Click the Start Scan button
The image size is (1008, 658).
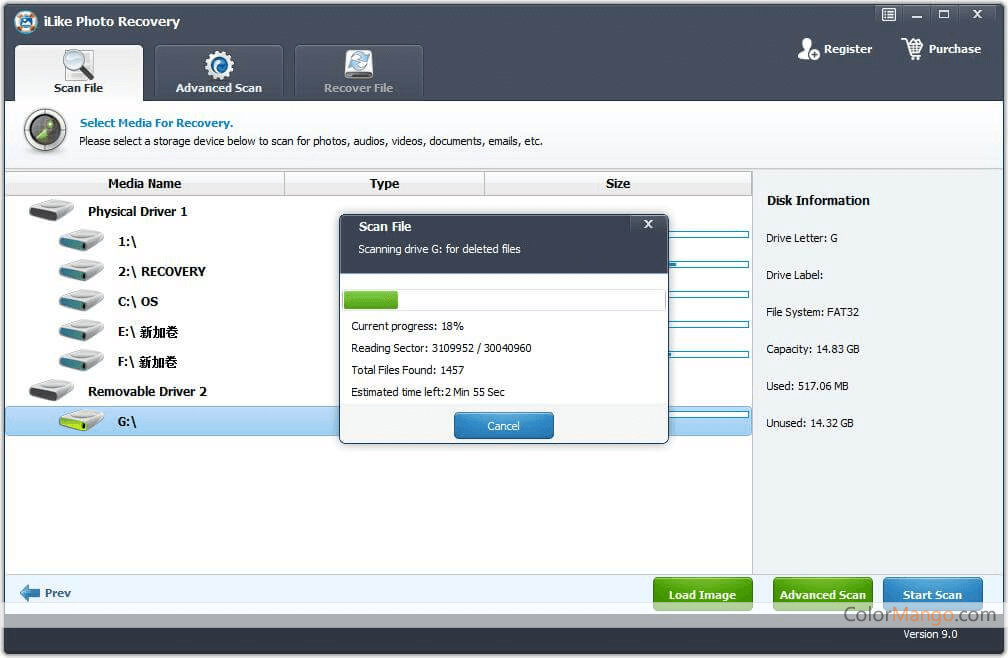933,594
